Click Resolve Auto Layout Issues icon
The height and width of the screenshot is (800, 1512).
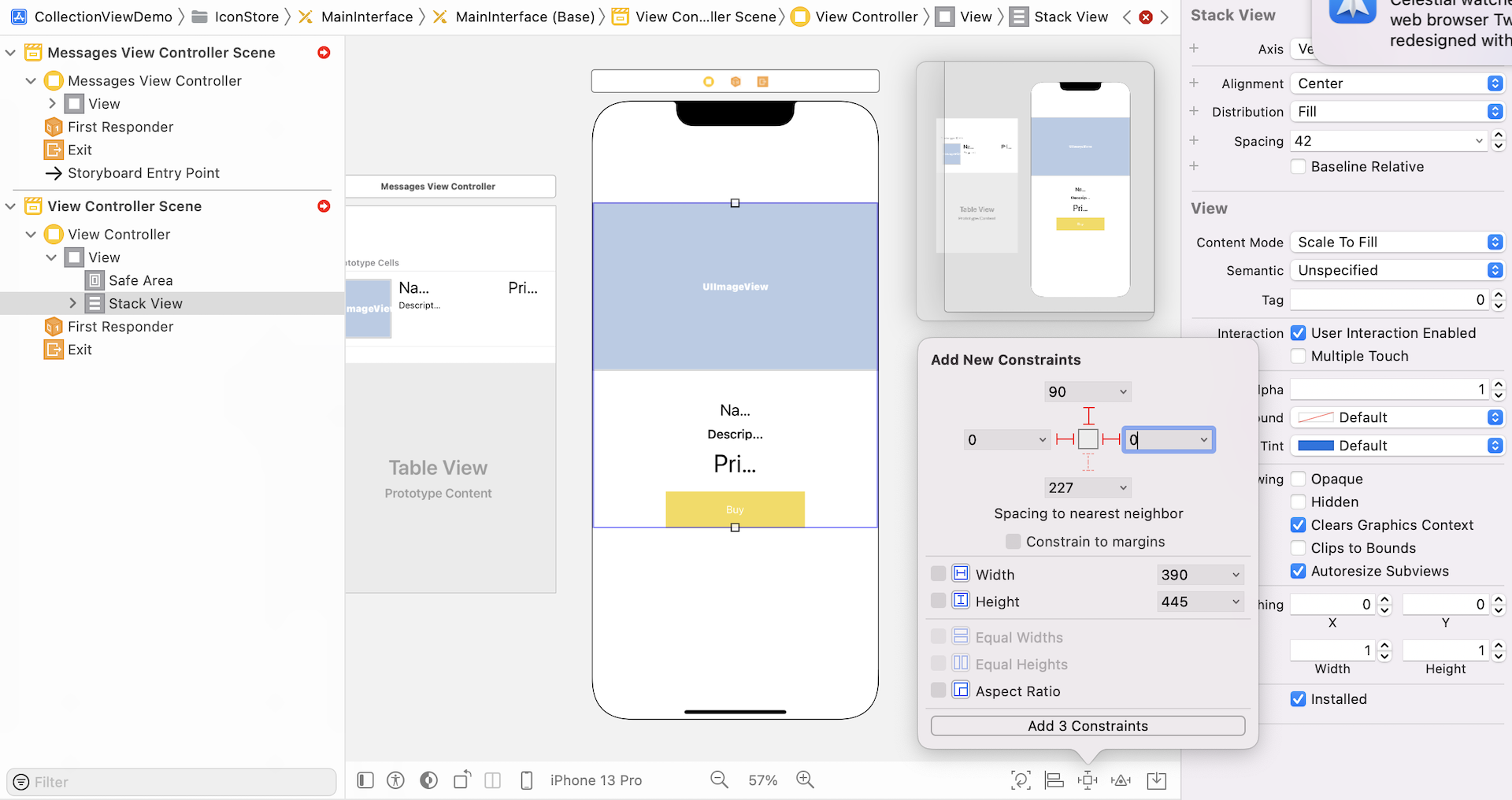[x=1121, y=780]
